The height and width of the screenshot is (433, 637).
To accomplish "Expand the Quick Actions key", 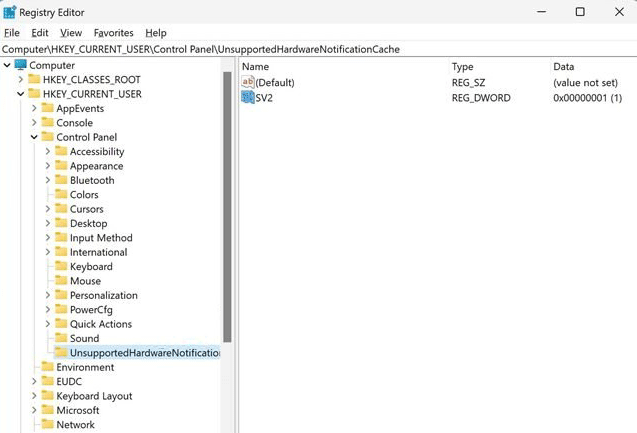I will pyautogui.click(x=48, y=324).
